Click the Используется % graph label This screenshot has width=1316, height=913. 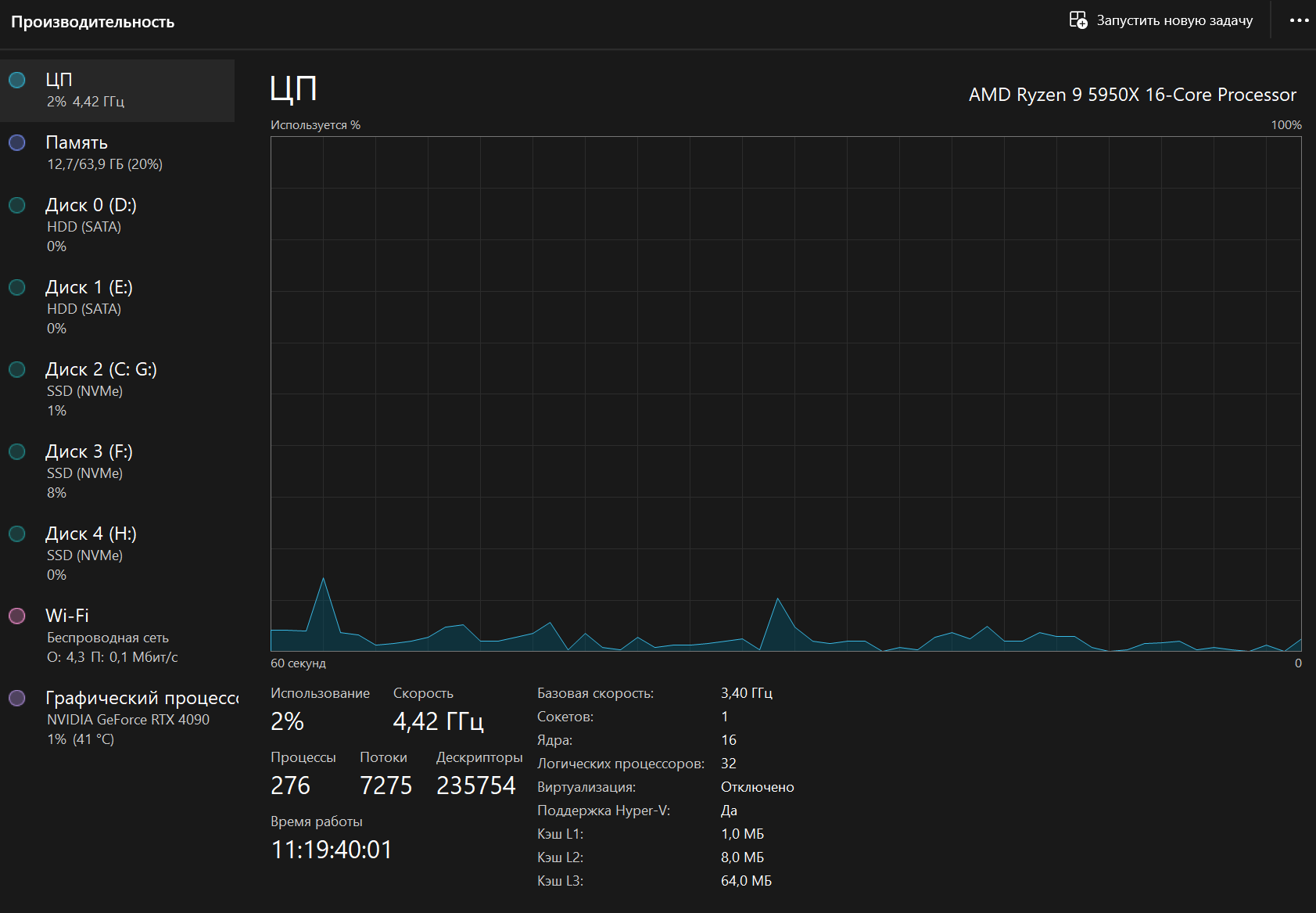(315, 125)
